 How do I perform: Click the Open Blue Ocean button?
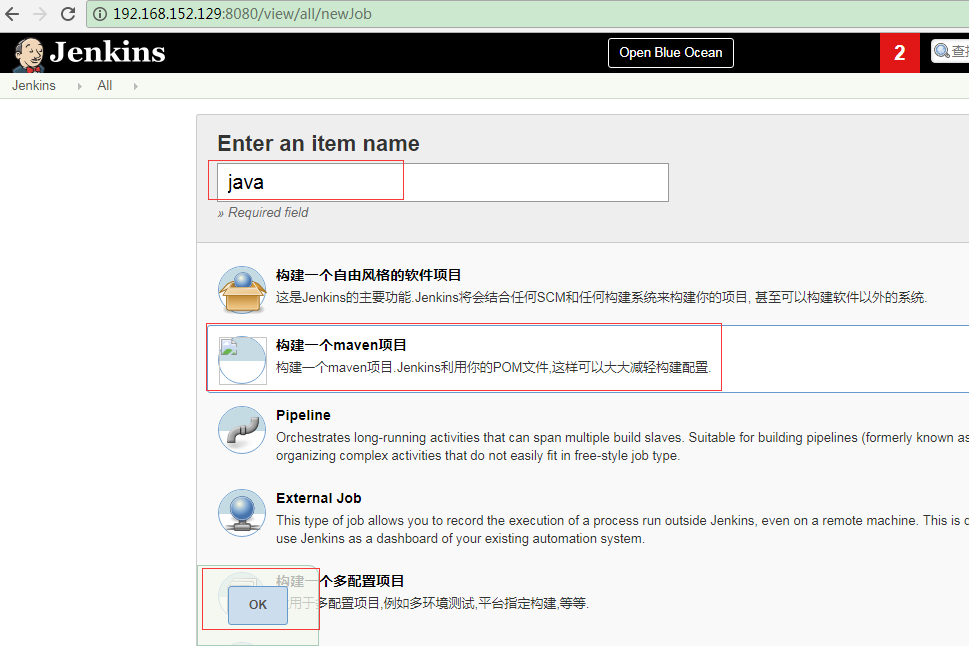[x=671, y=53]
